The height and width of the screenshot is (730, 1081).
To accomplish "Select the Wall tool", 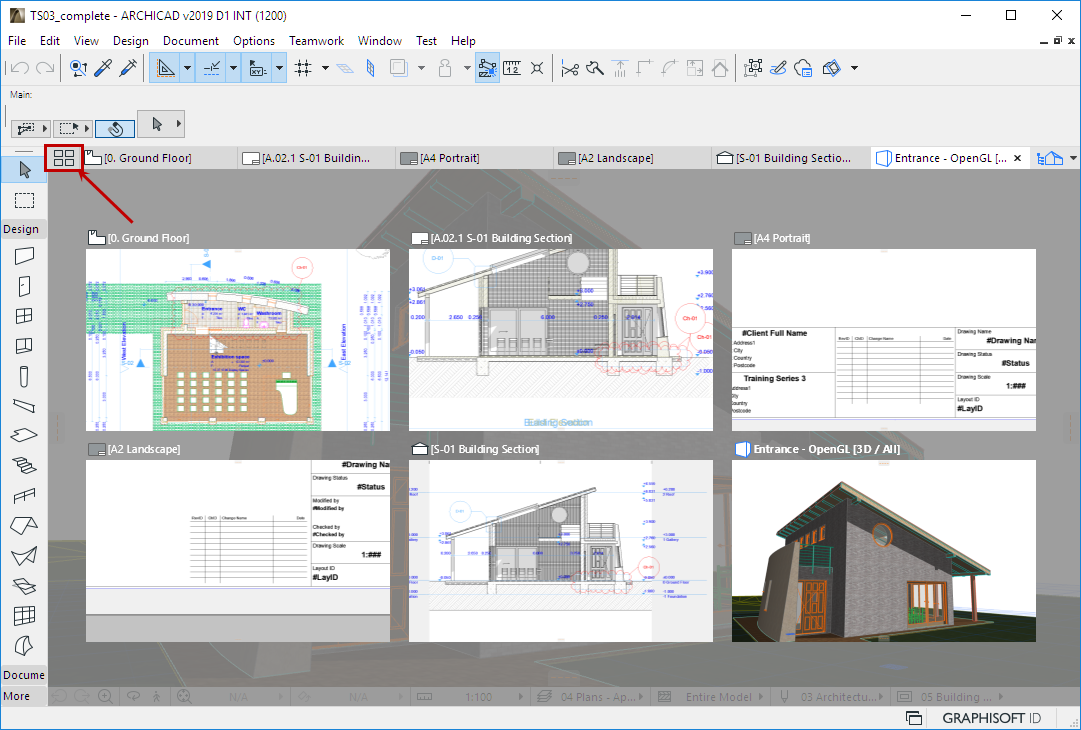I will click(24, 256).
